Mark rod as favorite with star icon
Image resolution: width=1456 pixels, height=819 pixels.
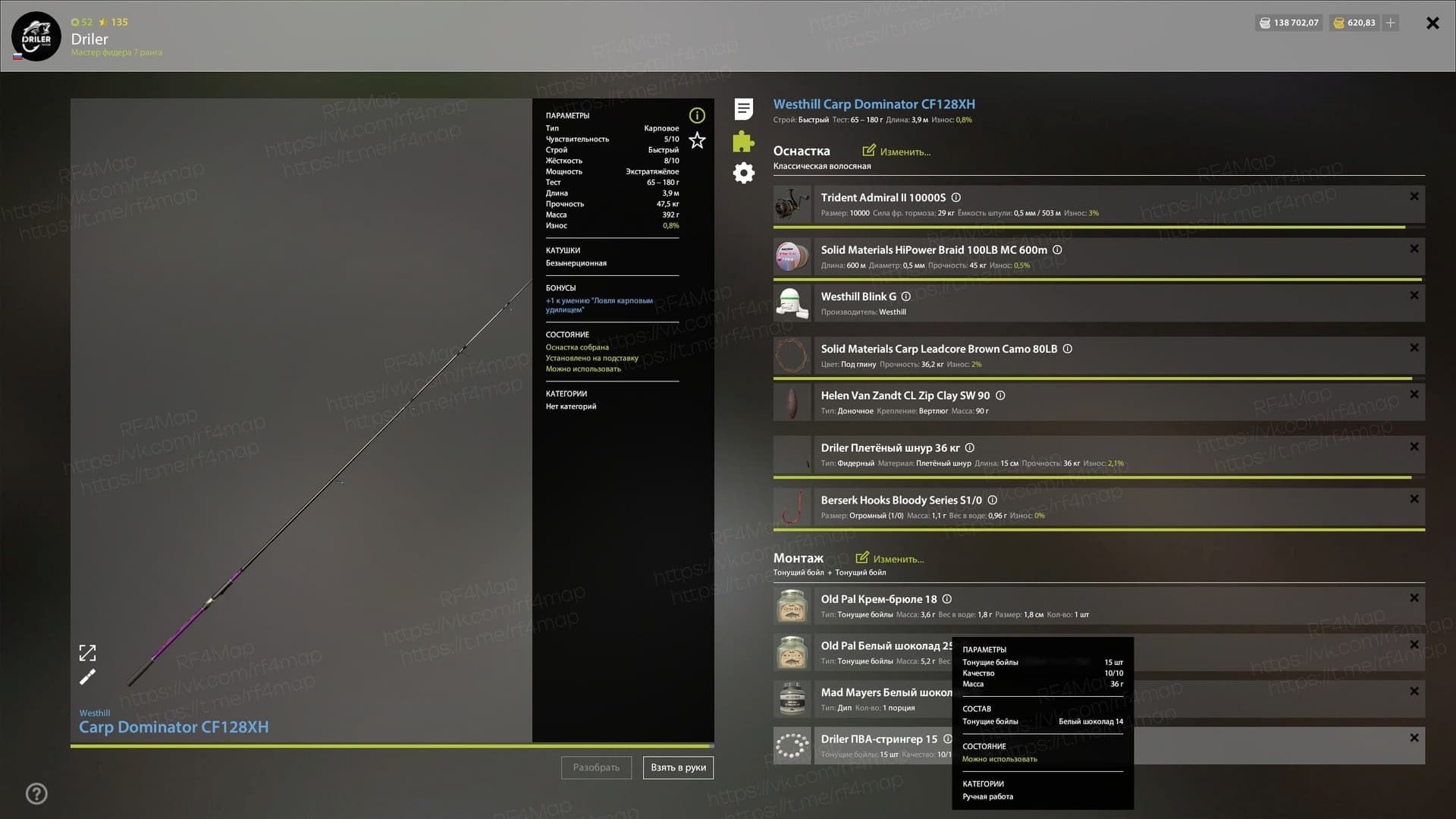(x=697, y=140)
